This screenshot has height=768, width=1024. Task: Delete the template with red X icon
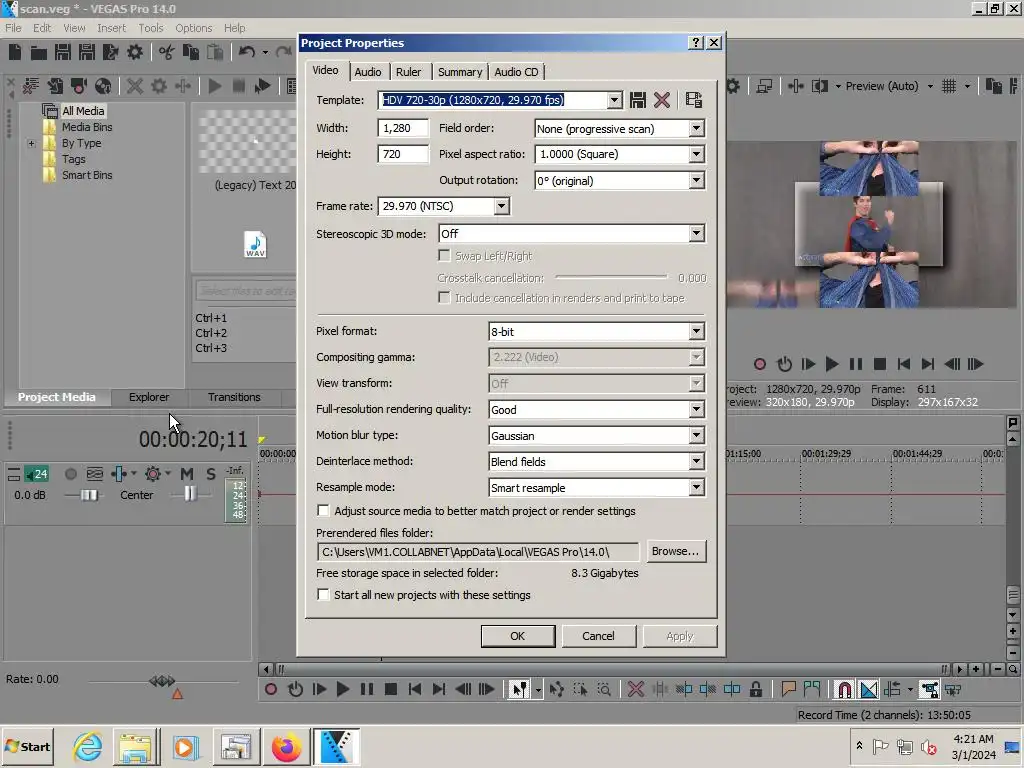pyautogui.click(x=662, y=100)
